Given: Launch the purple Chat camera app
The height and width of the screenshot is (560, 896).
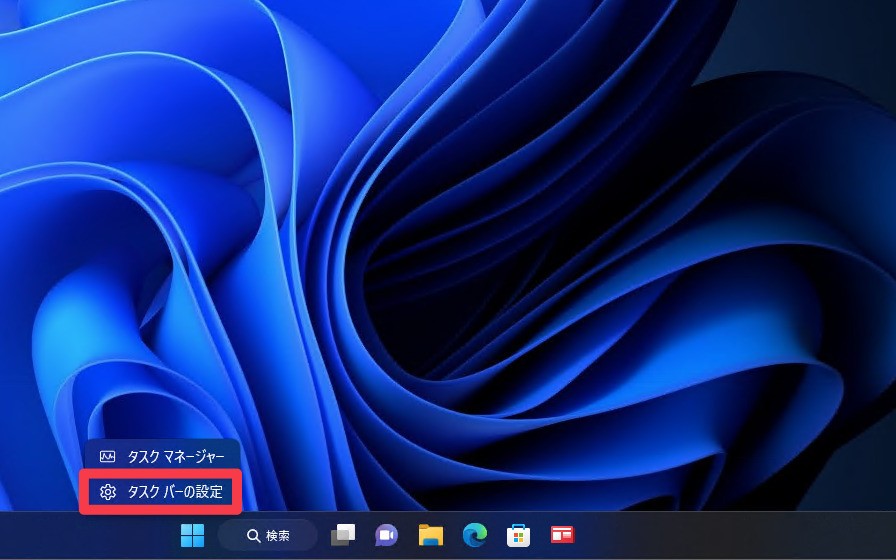Looking at the screenshot, I should [386, 535].
